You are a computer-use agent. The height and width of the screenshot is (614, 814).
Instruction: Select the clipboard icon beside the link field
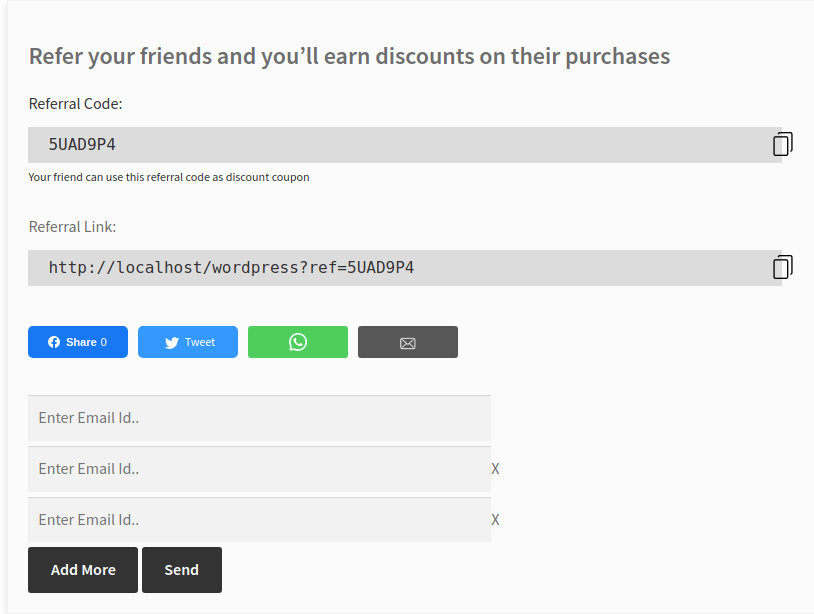coord(782,266)
